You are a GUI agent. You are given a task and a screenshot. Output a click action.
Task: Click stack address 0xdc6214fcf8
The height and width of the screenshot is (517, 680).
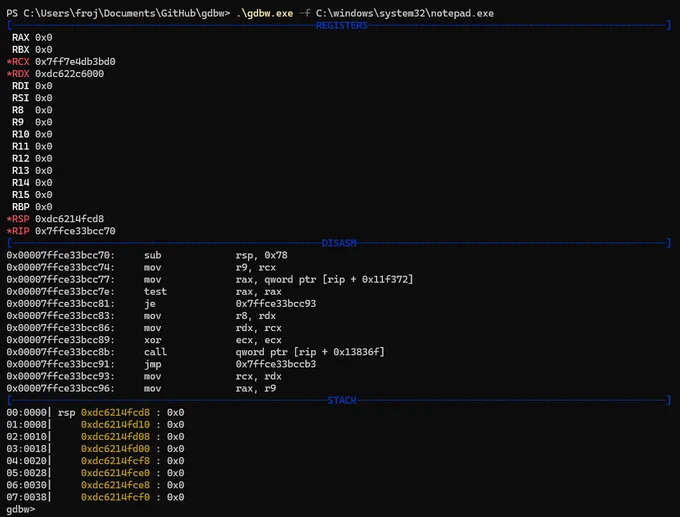tap(115, 461)
